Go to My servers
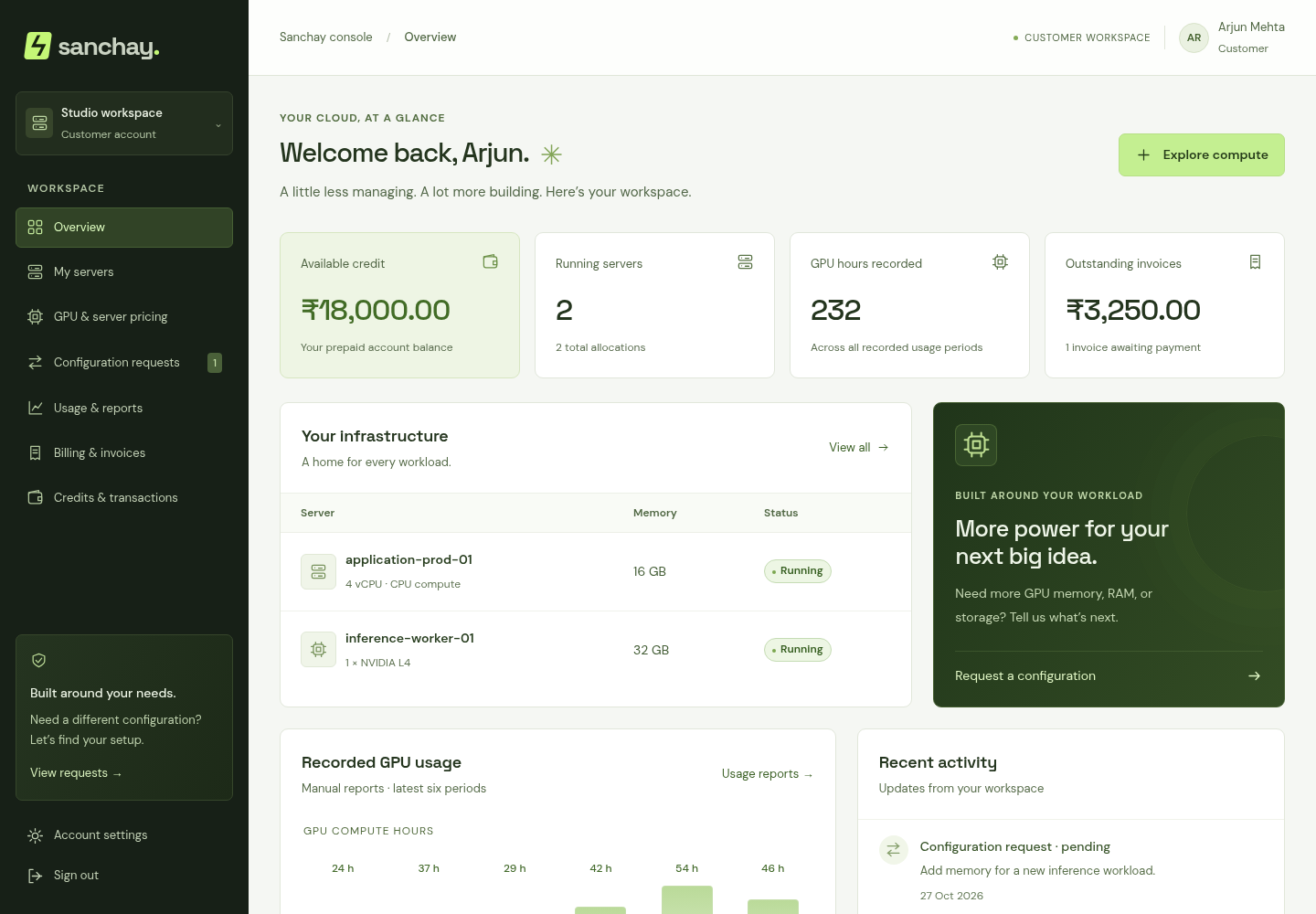1316x914 pixels. (124, 272)
